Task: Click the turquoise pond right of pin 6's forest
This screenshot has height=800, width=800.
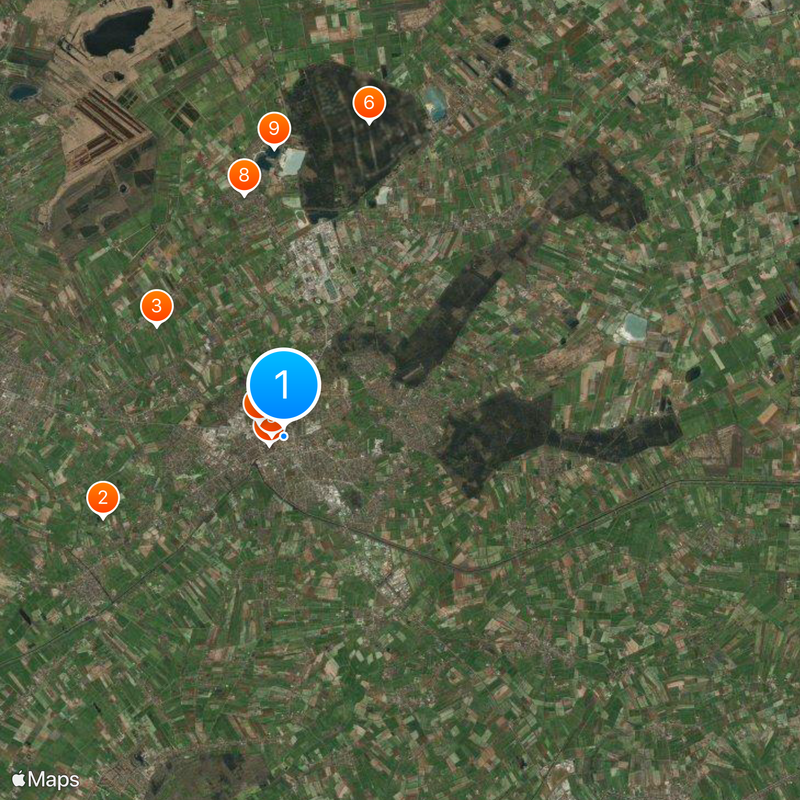Action: [435, 105]
